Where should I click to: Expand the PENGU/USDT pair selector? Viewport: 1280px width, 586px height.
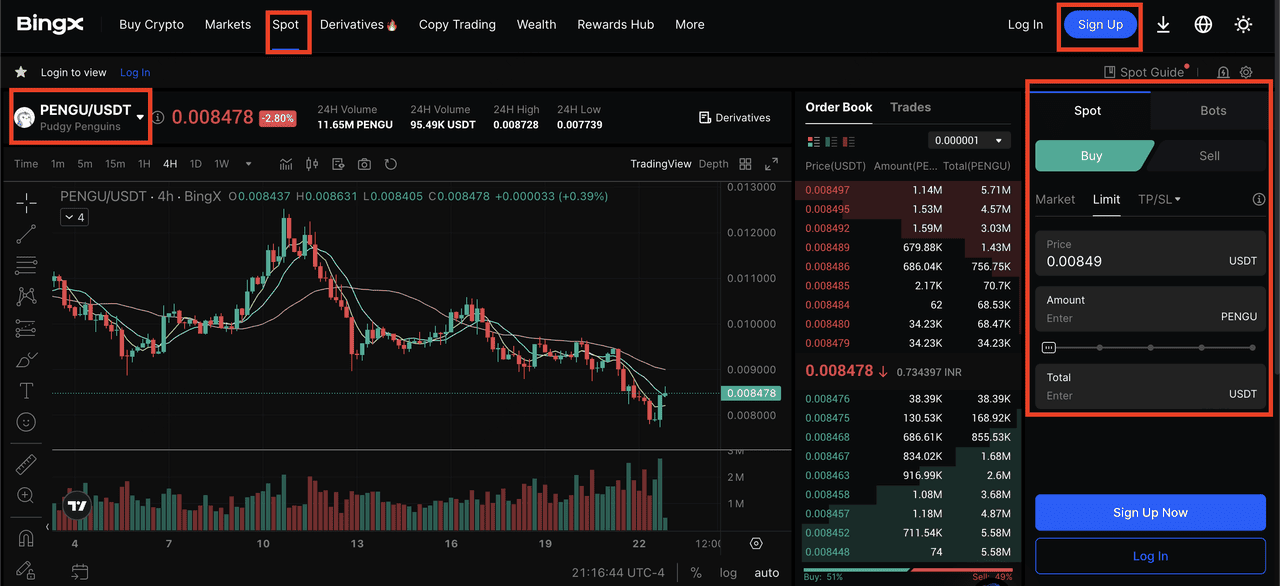coord(140,117)
